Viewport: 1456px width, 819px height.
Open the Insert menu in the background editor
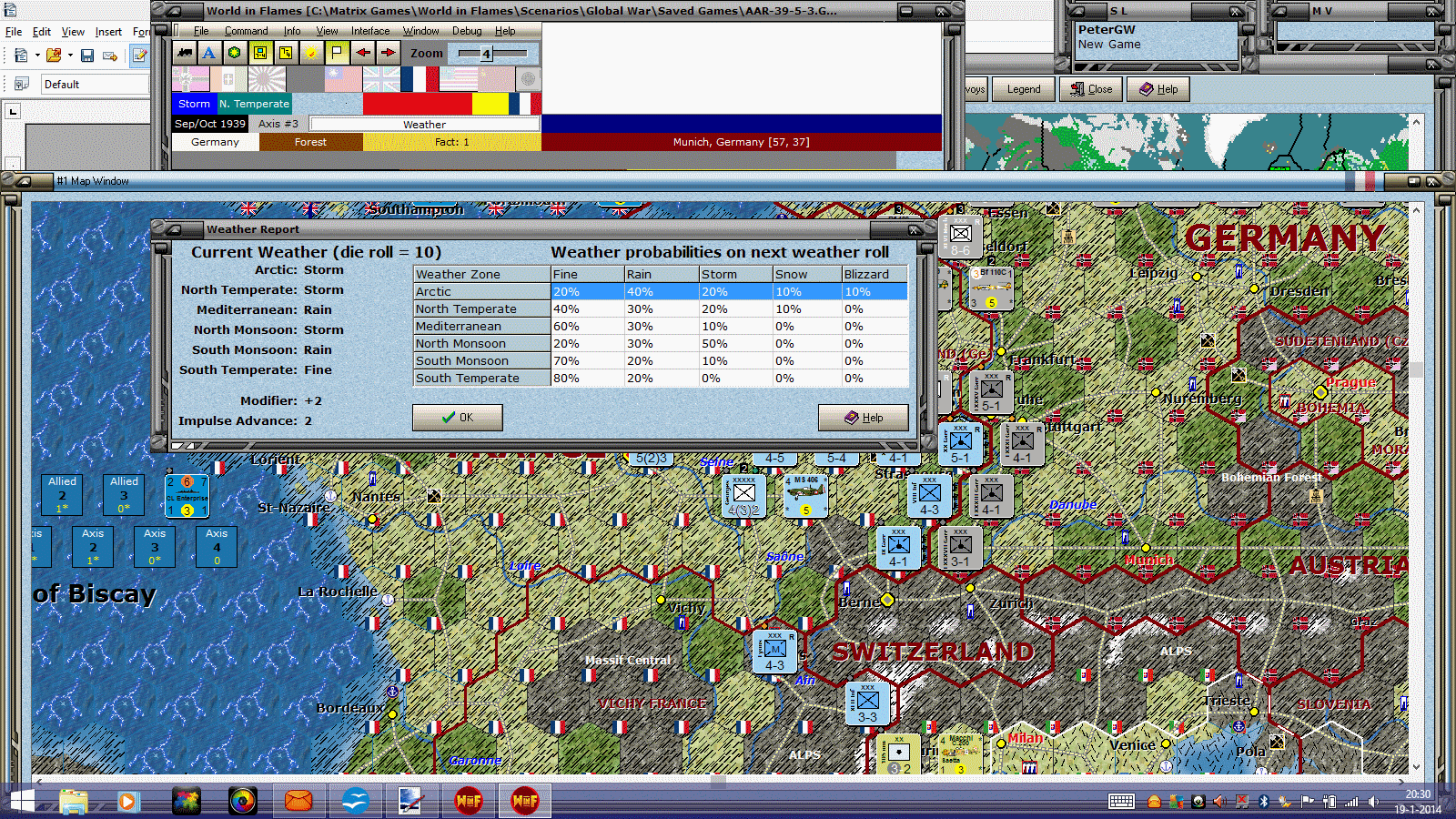click(x=108, y=32)
